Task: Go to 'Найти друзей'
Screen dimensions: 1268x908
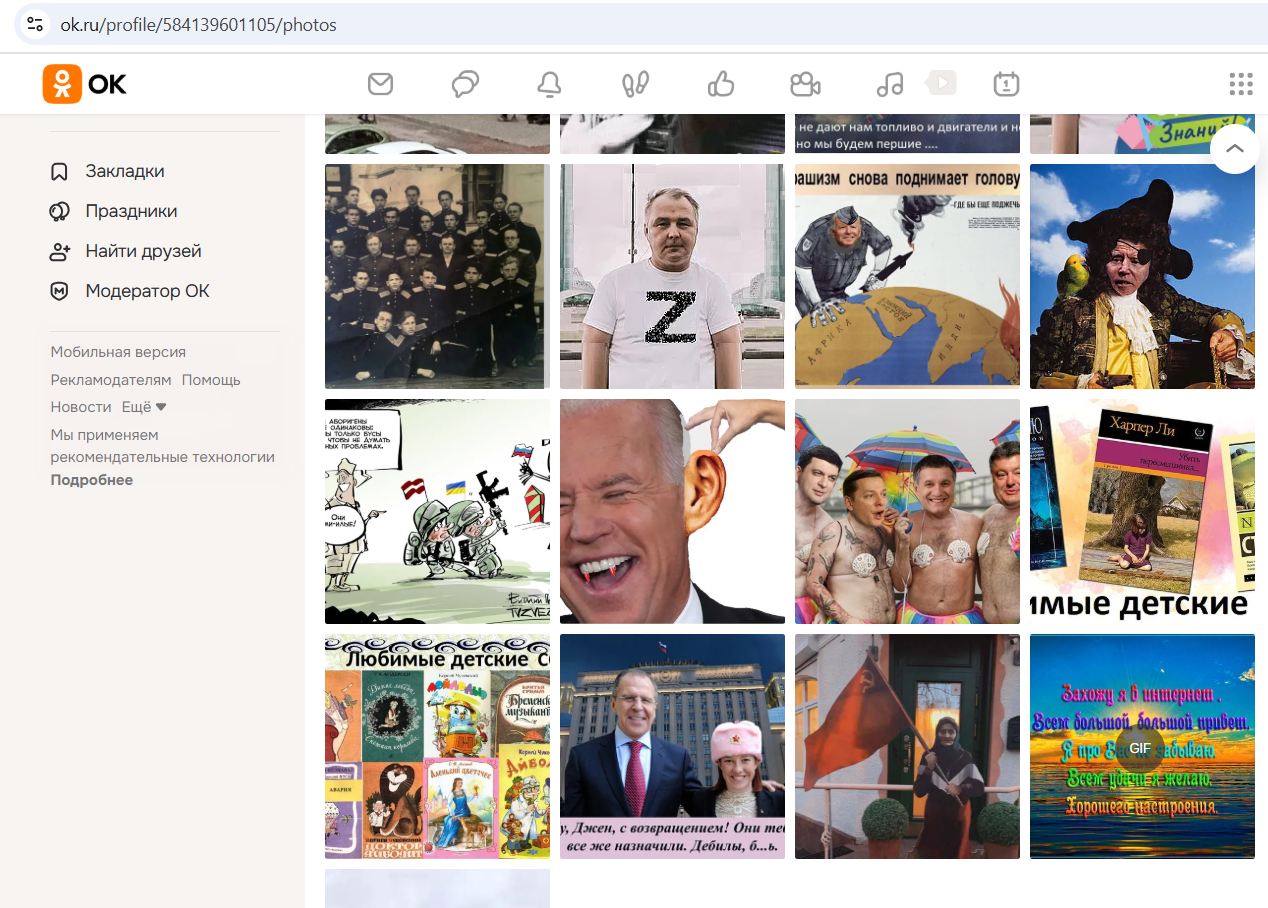Action: [x=143, y=251]
